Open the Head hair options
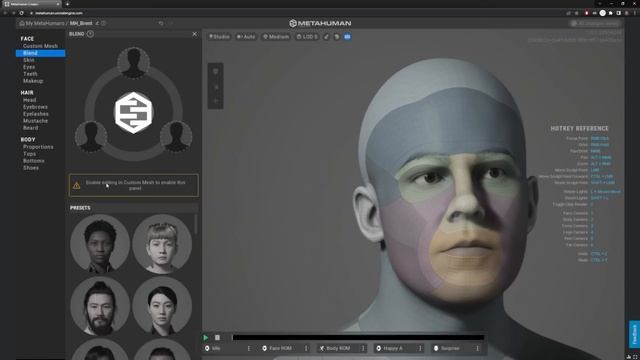The width and height of the screenshot is (640, 360). 29,100
